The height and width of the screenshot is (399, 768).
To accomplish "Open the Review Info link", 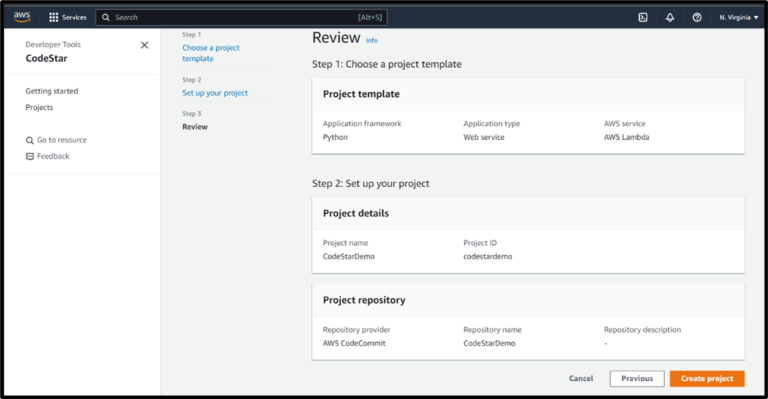I will tap(372, 41).
